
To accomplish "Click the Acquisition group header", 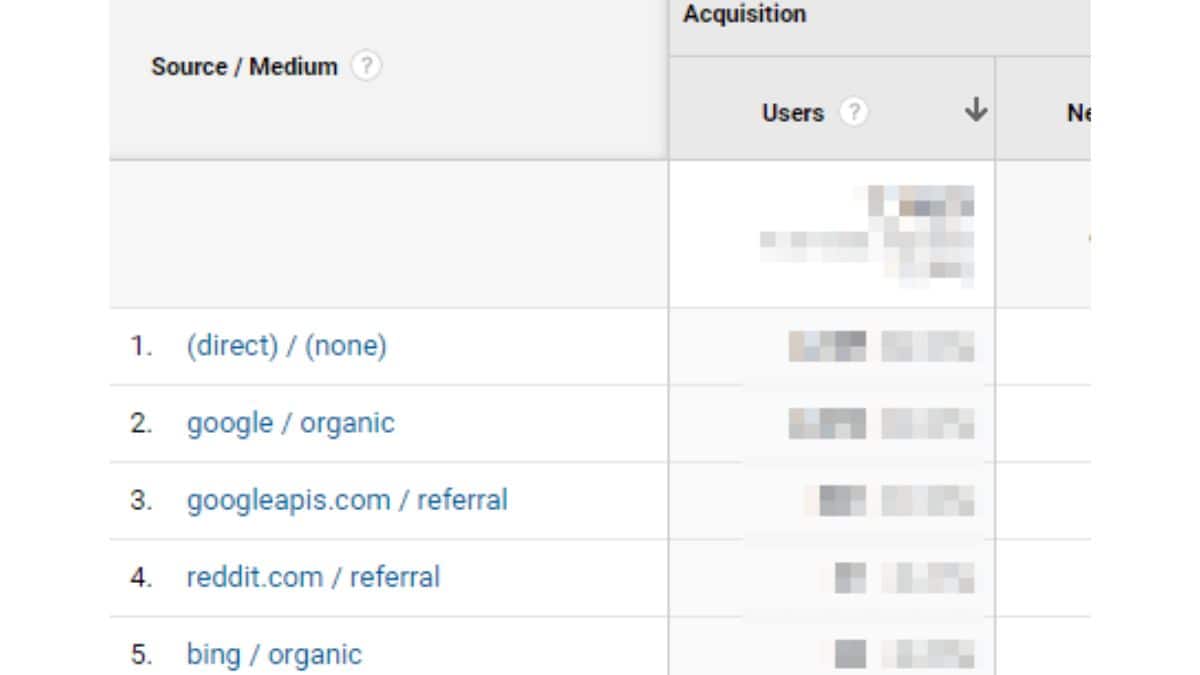I will pyautogui.click(x=745, y=15).
